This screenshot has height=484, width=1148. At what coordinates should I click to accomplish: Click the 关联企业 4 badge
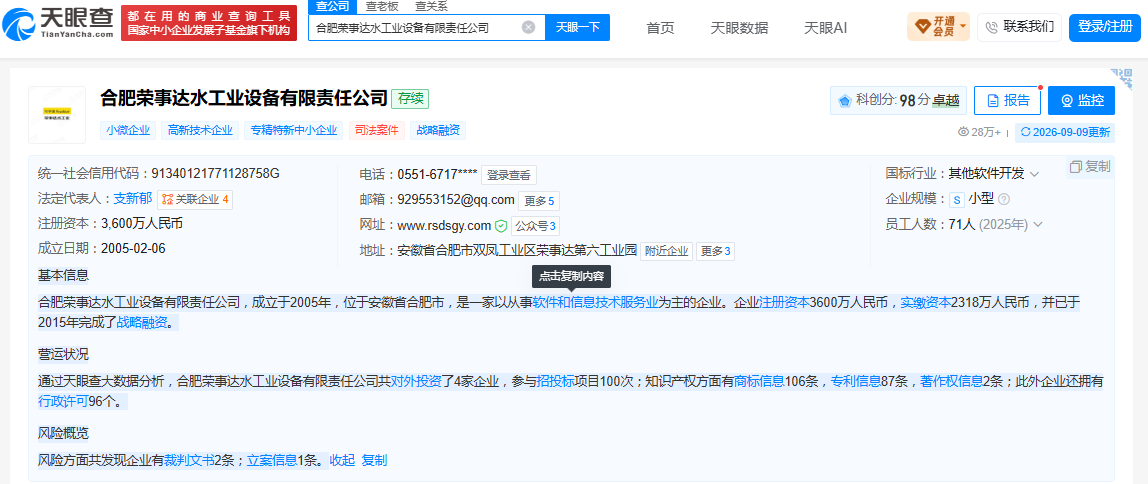(x=195, y=199)
